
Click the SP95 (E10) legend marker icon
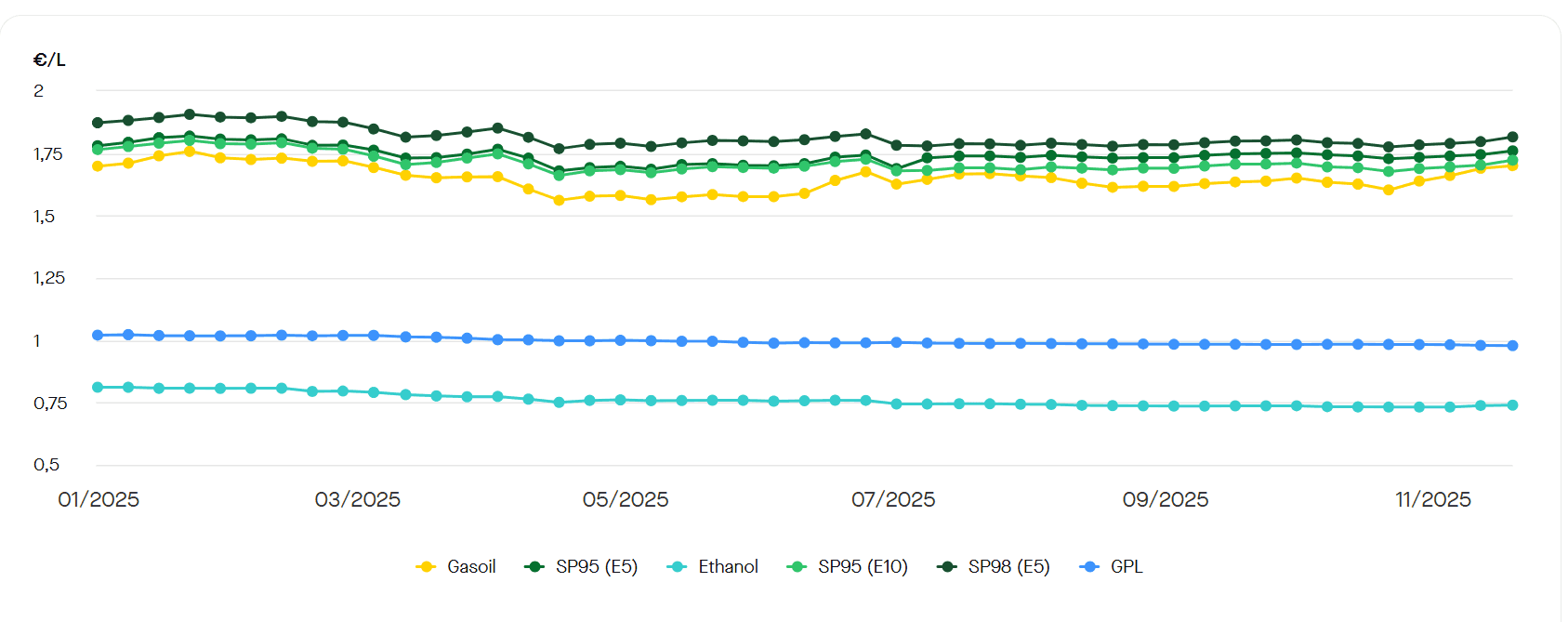pos(797,567)
